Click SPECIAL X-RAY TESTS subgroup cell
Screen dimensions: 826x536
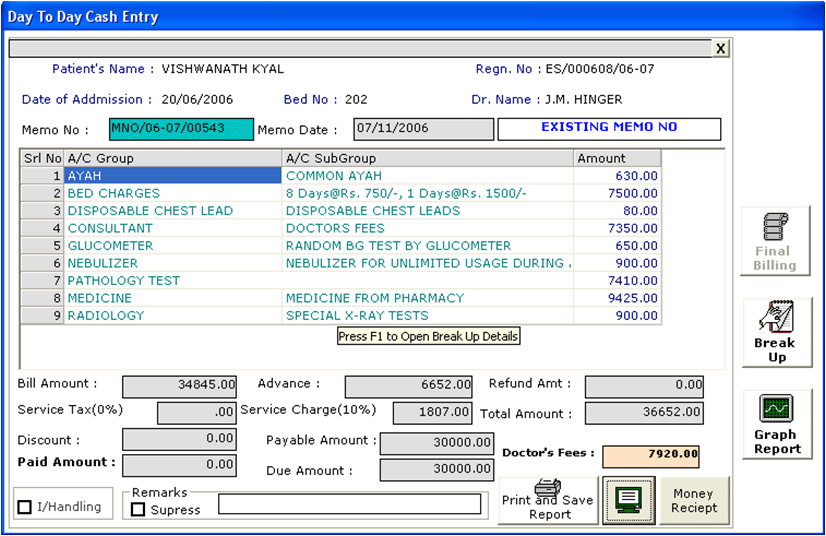[x=428, y=315]
